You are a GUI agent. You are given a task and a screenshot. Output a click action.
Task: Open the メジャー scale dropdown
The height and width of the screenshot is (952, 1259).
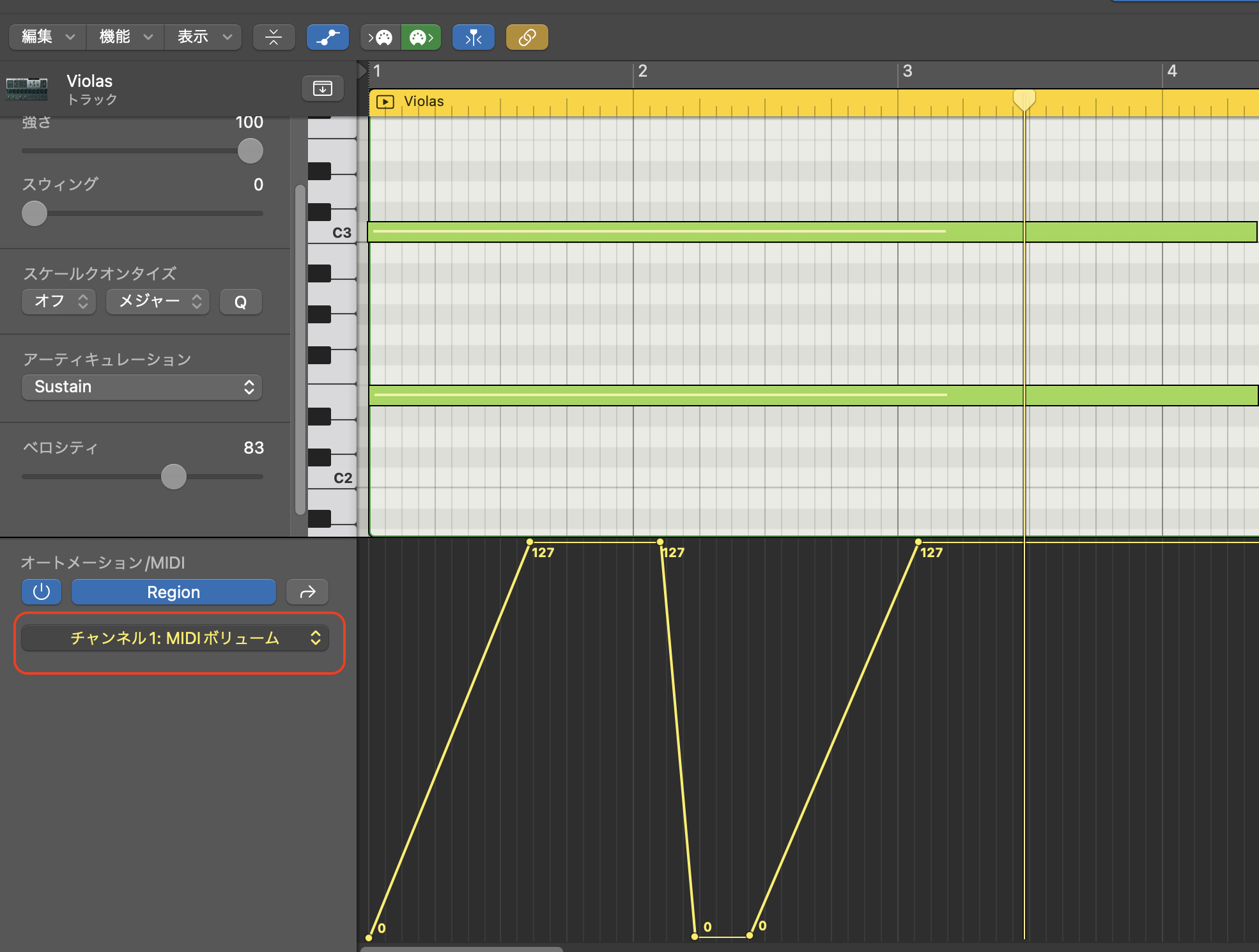tap(158, 301)
